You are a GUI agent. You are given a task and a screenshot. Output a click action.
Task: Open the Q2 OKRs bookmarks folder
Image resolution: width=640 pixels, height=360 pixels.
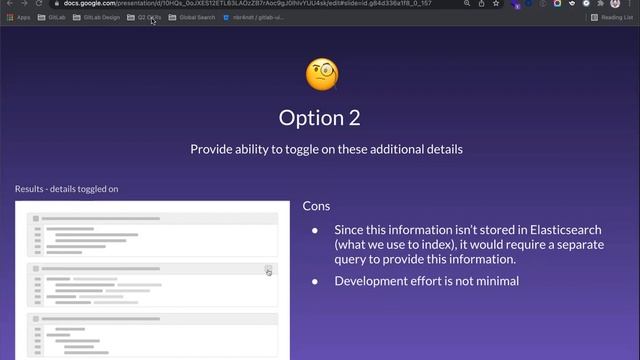tap(144, 18)
